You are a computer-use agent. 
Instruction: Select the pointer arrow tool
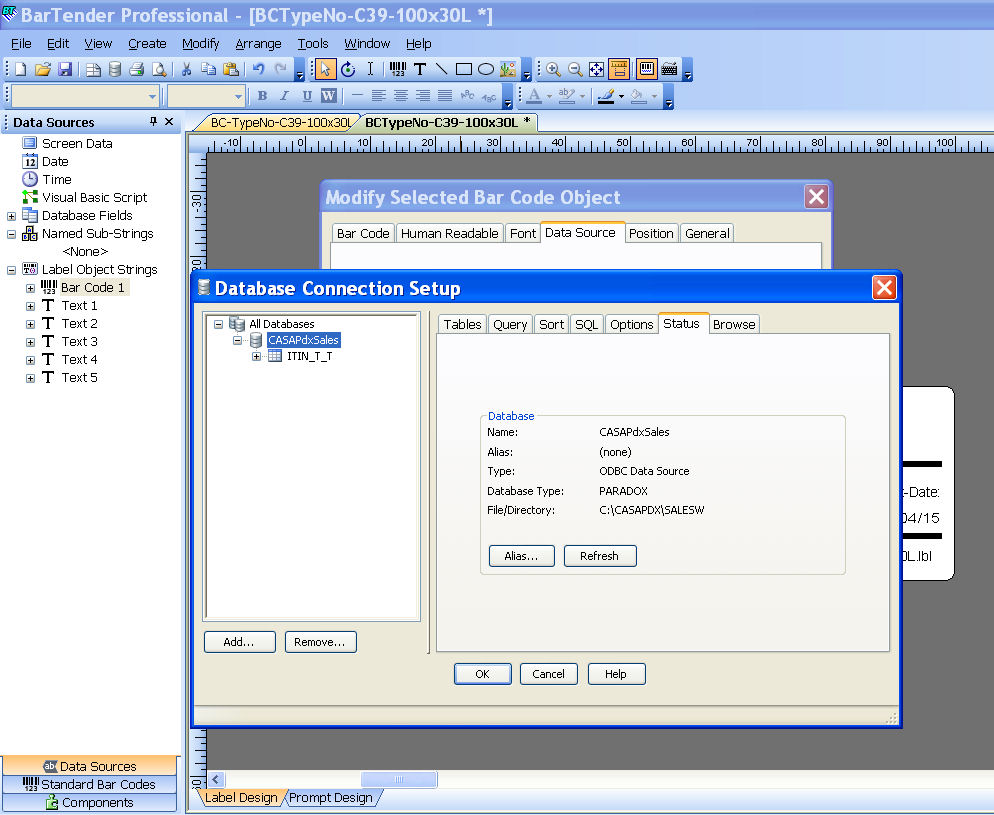tap(325, 69)
